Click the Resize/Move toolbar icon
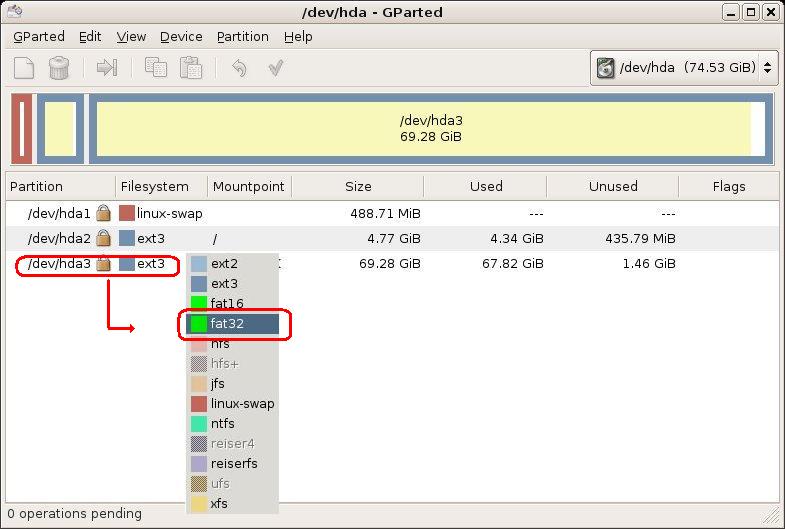The width and height of the screenshot is (785, 529). [107, 68]
